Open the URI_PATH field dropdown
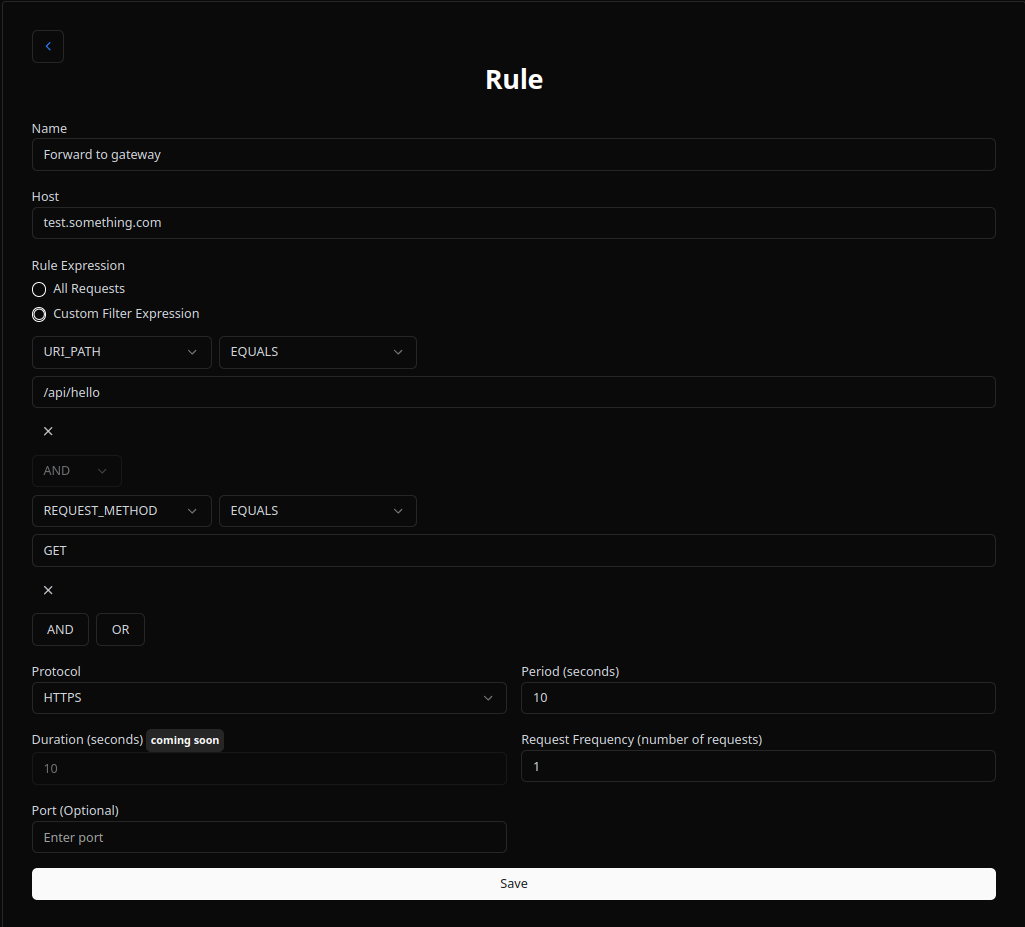Image resolution: width=1025 pixels, height=927 pixels. click(x=121, y=352)
